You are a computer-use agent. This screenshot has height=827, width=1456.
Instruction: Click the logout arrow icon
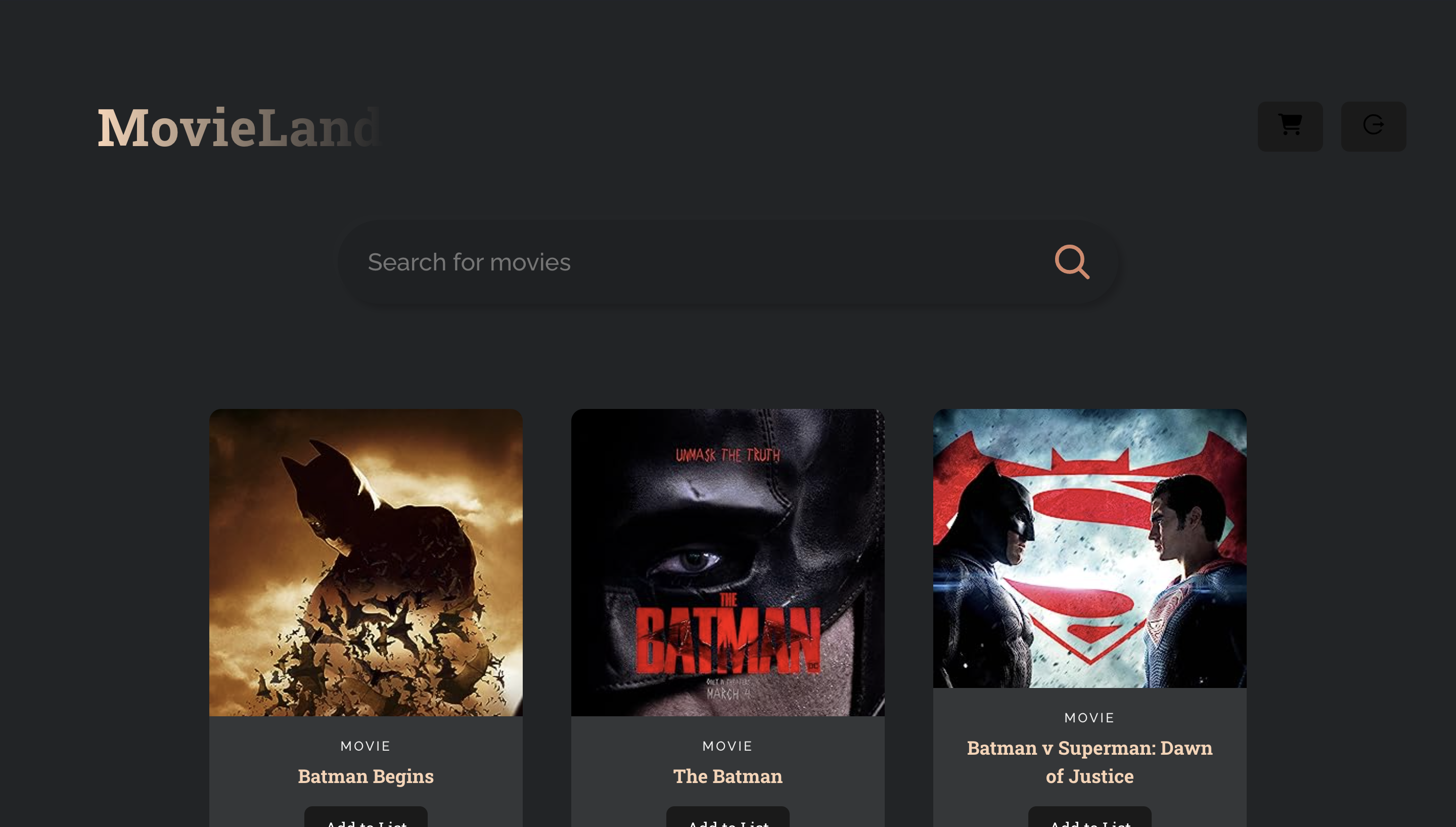[x=1373, y=126]
